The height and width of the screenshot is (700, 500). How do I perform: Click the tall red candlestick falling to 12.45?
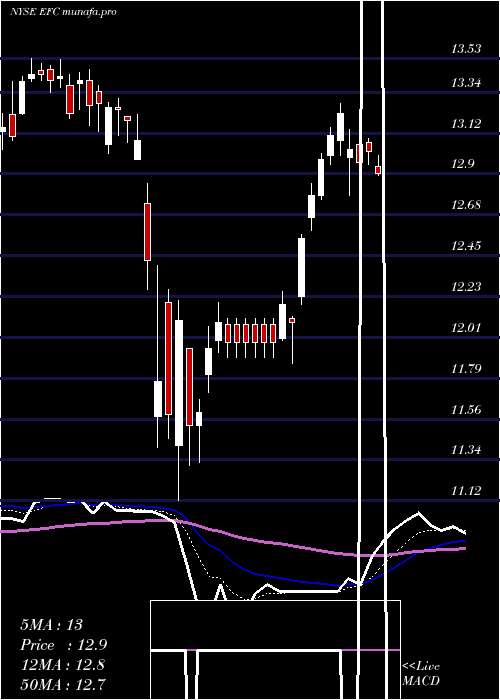147,232
